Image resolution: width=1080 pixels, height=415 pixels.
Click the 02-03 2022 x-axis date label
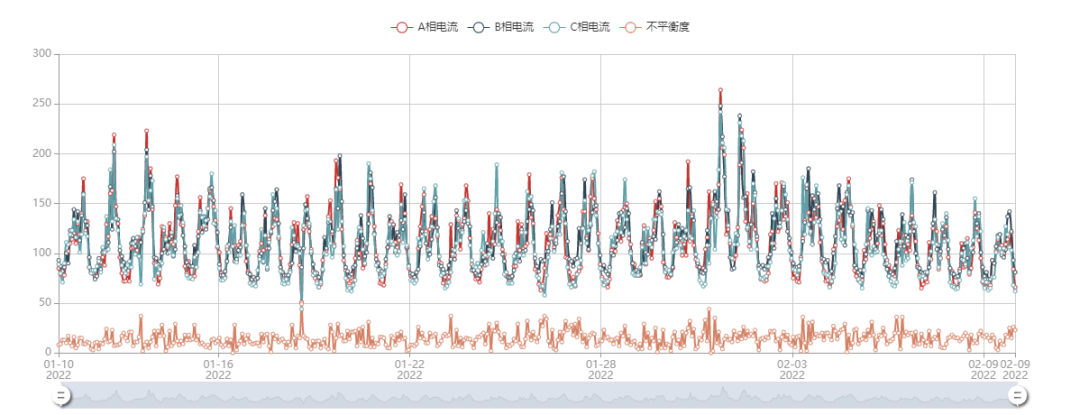pos(792,370)
